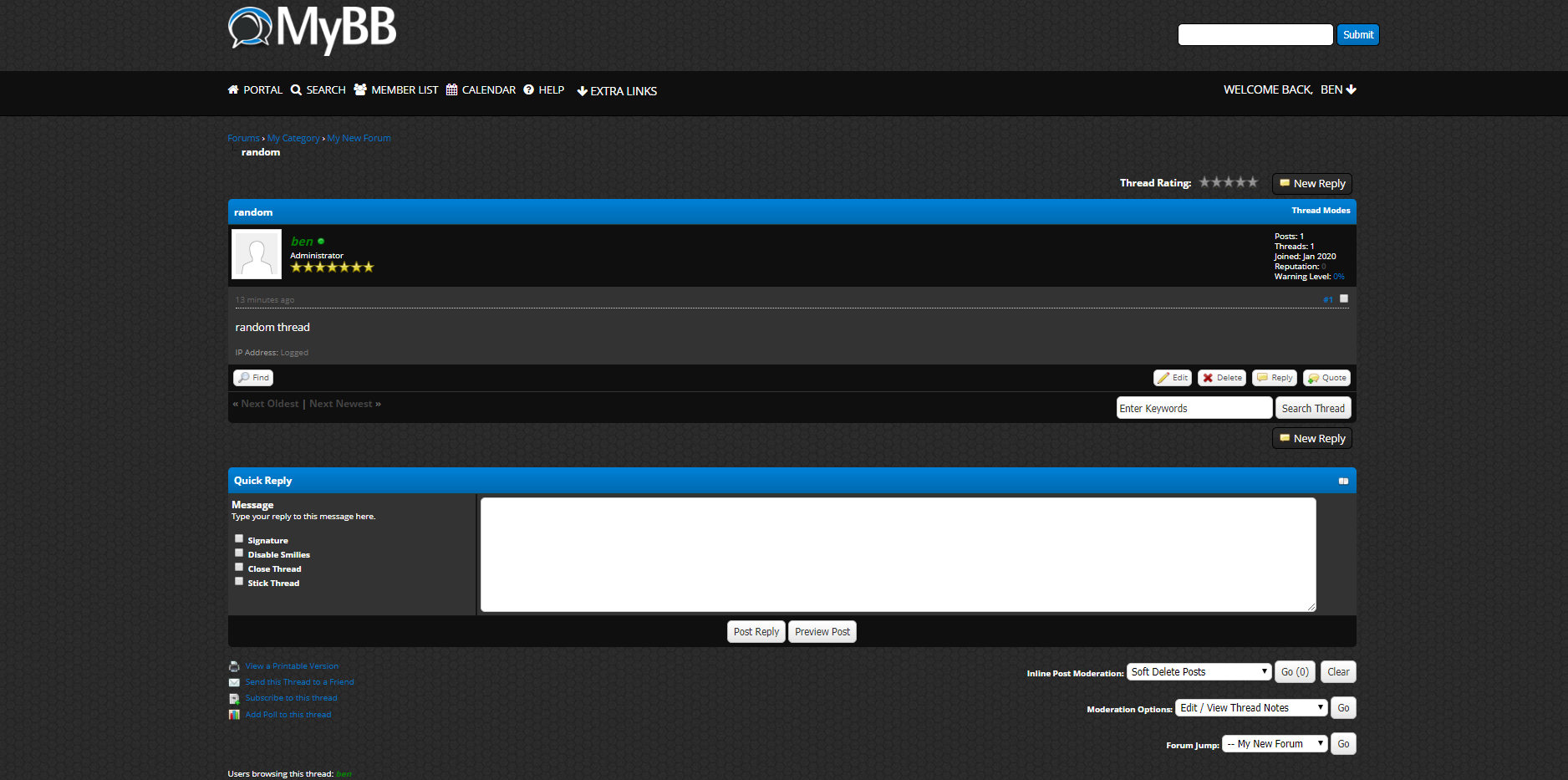This screenshot has height=780, width=1568.
Task: Click the Quote post button
Action: (1326, 378)
